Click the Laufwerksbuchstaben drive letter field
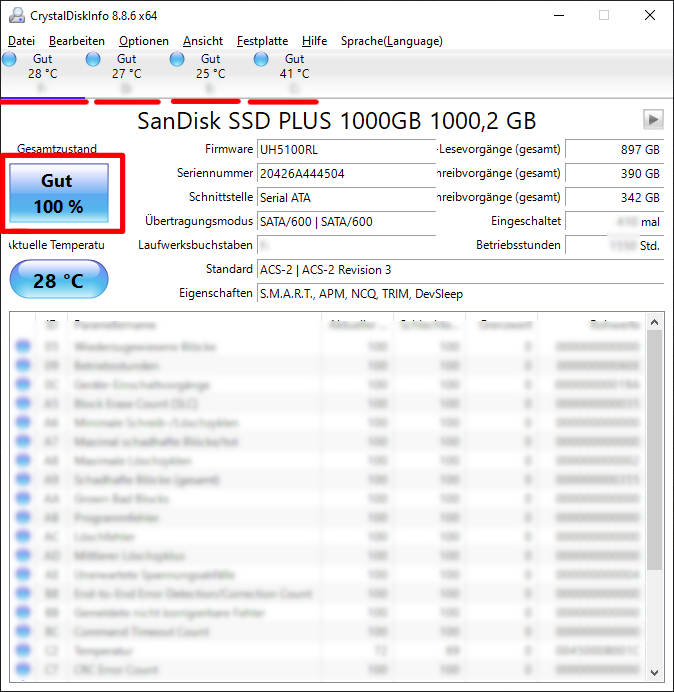The height and width of the screenshot is (692, 674). point(346,245)
